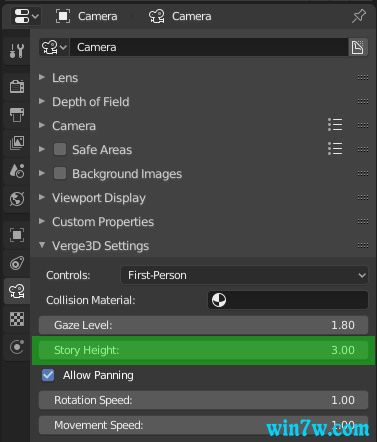This screenshot has width=377, height=442.
Task: Open the Object Constraints tab
Action: (x=17, y=263)
